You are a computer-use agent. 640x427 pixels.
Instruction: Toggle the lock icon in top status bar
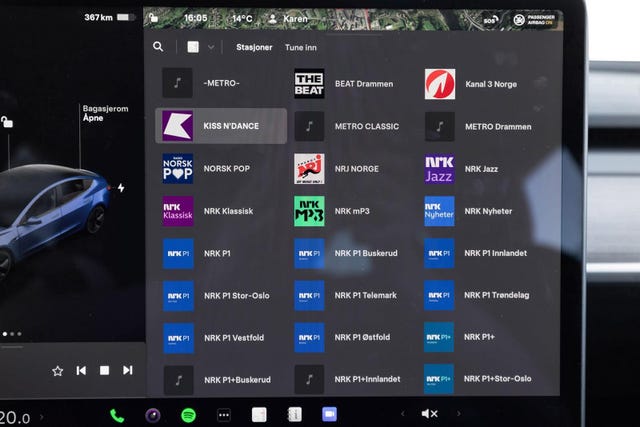(153, 18)
